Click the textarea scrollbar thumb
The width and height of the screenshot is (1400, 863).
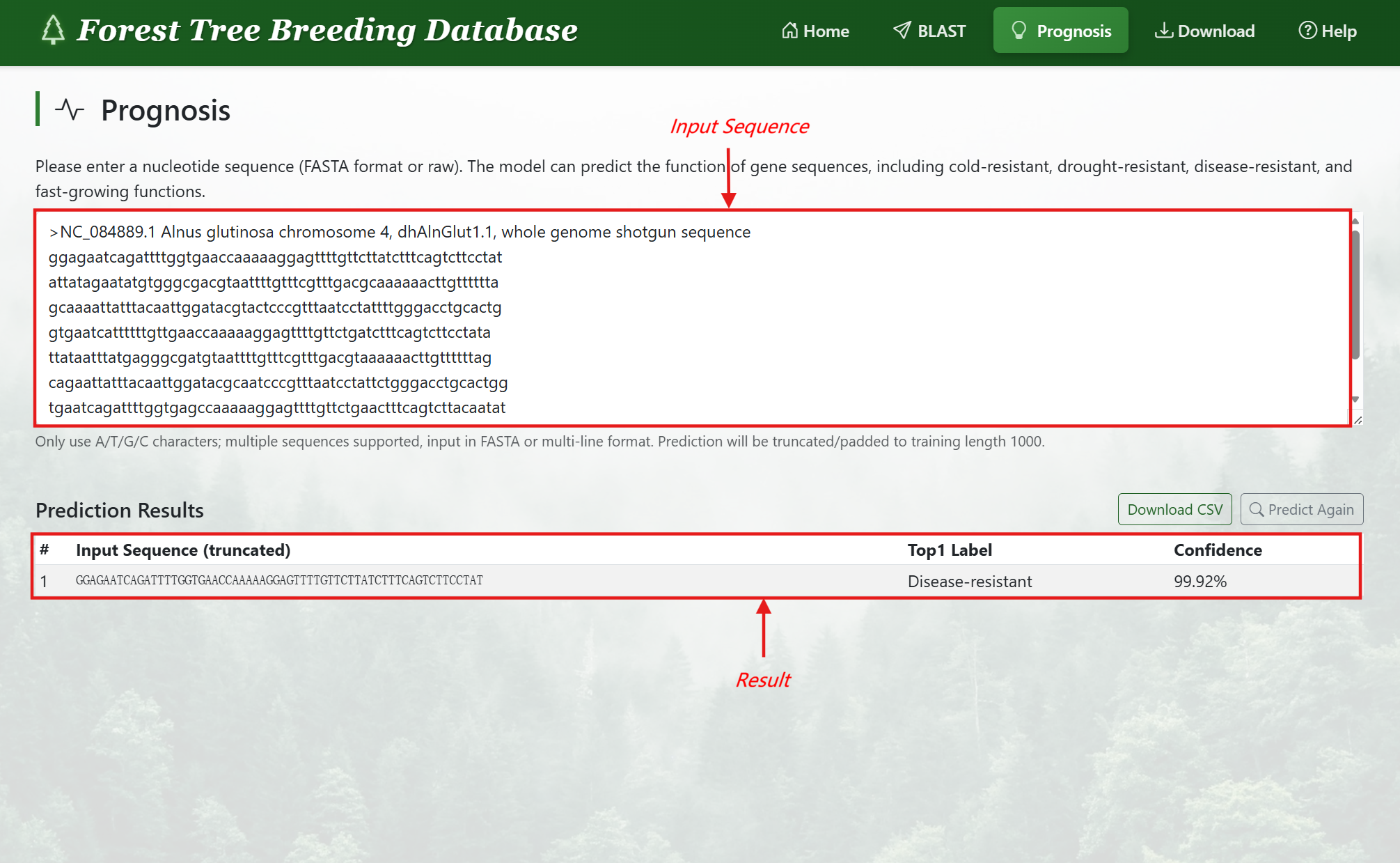[x=1355, y=295]
